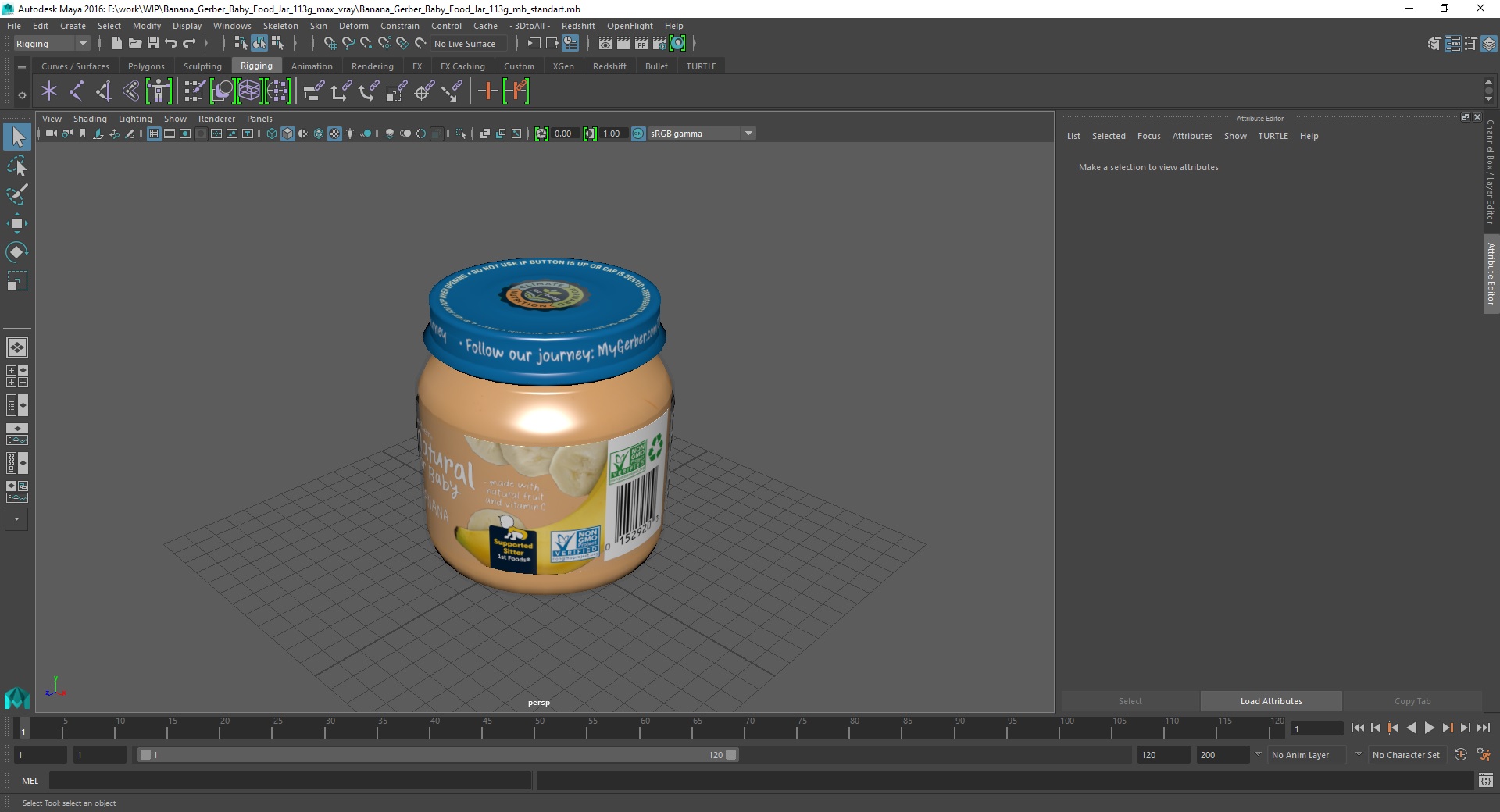Click the MEL command line input
Image resolution: width=1500 pixels, height=812 pixels.
(290, 780)
